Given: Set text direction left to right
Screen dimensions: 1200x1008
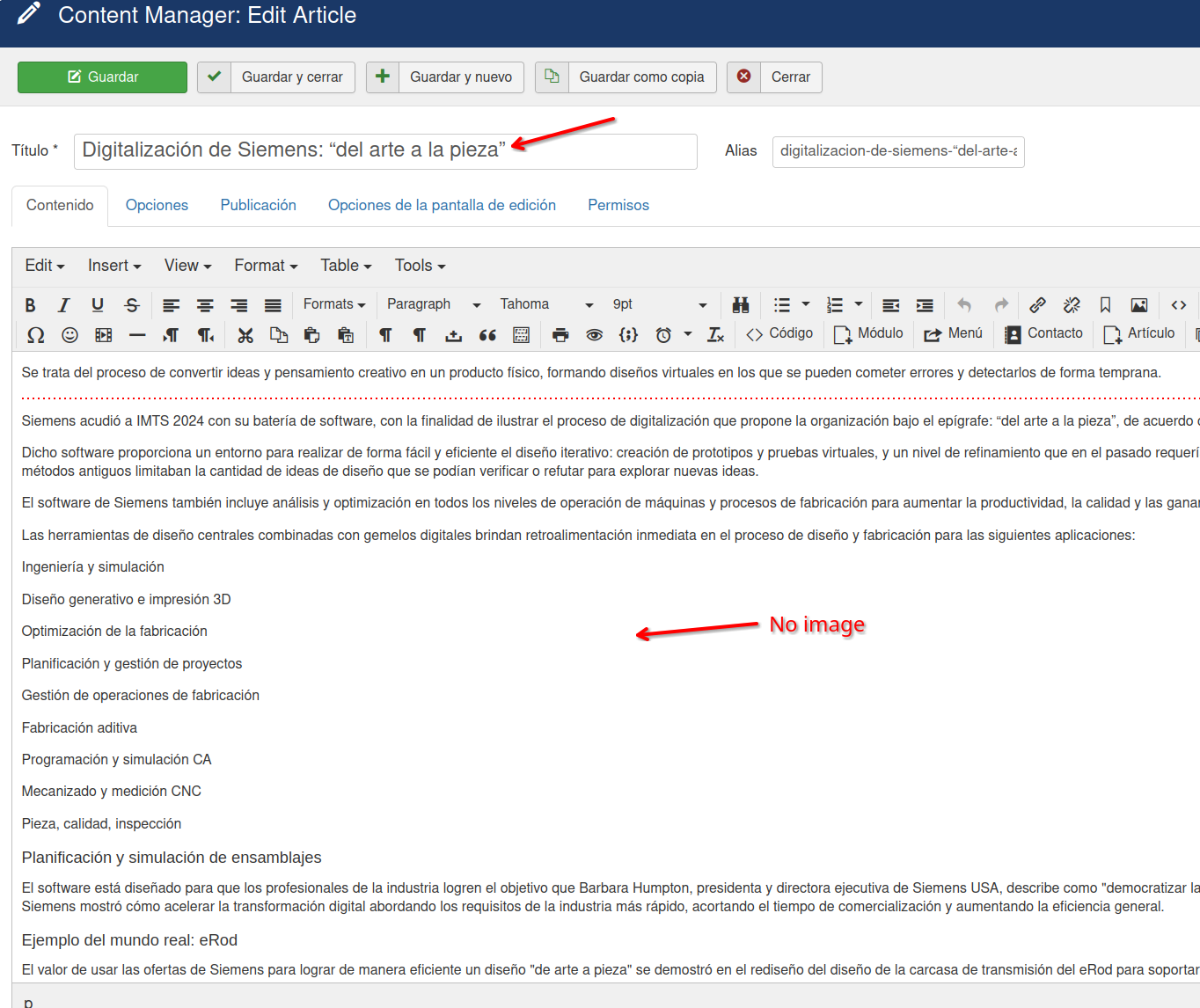Looking at the screenshot, I should pos(172,334).
